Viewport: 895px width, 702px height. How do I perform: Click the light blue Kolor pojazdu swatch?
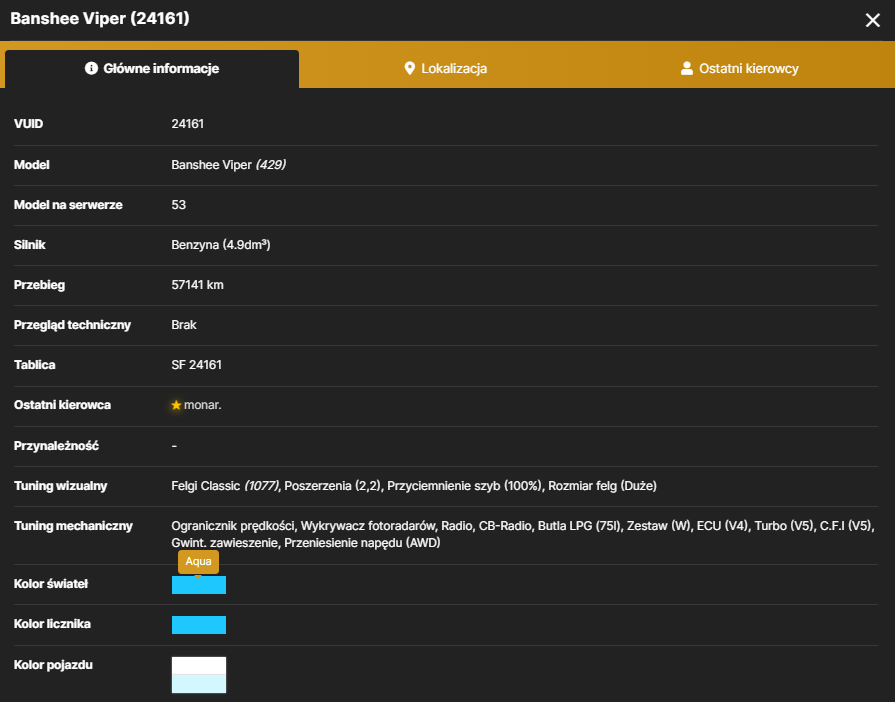[199, 684]
